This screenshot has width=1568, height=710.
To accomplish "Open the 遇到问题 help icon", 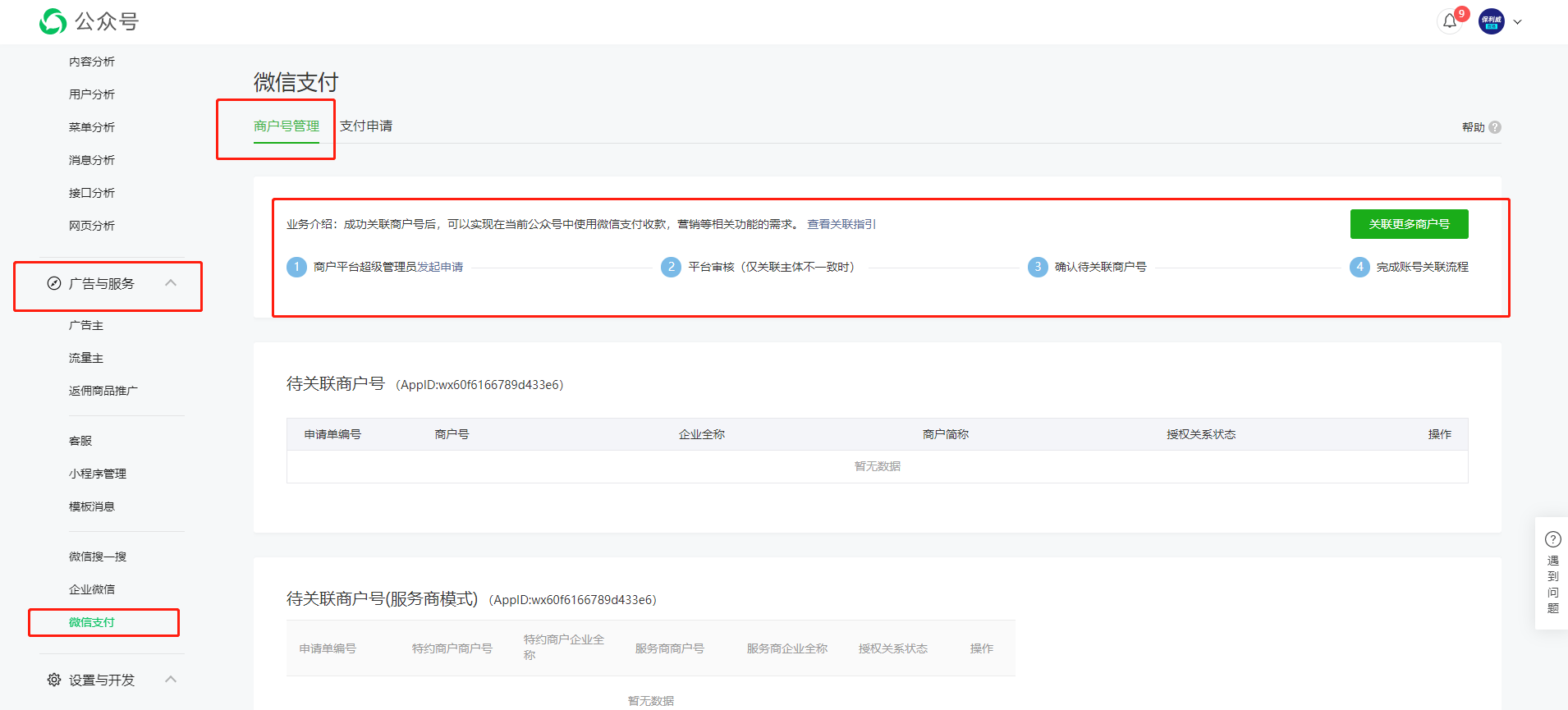I will point(1553,539).
